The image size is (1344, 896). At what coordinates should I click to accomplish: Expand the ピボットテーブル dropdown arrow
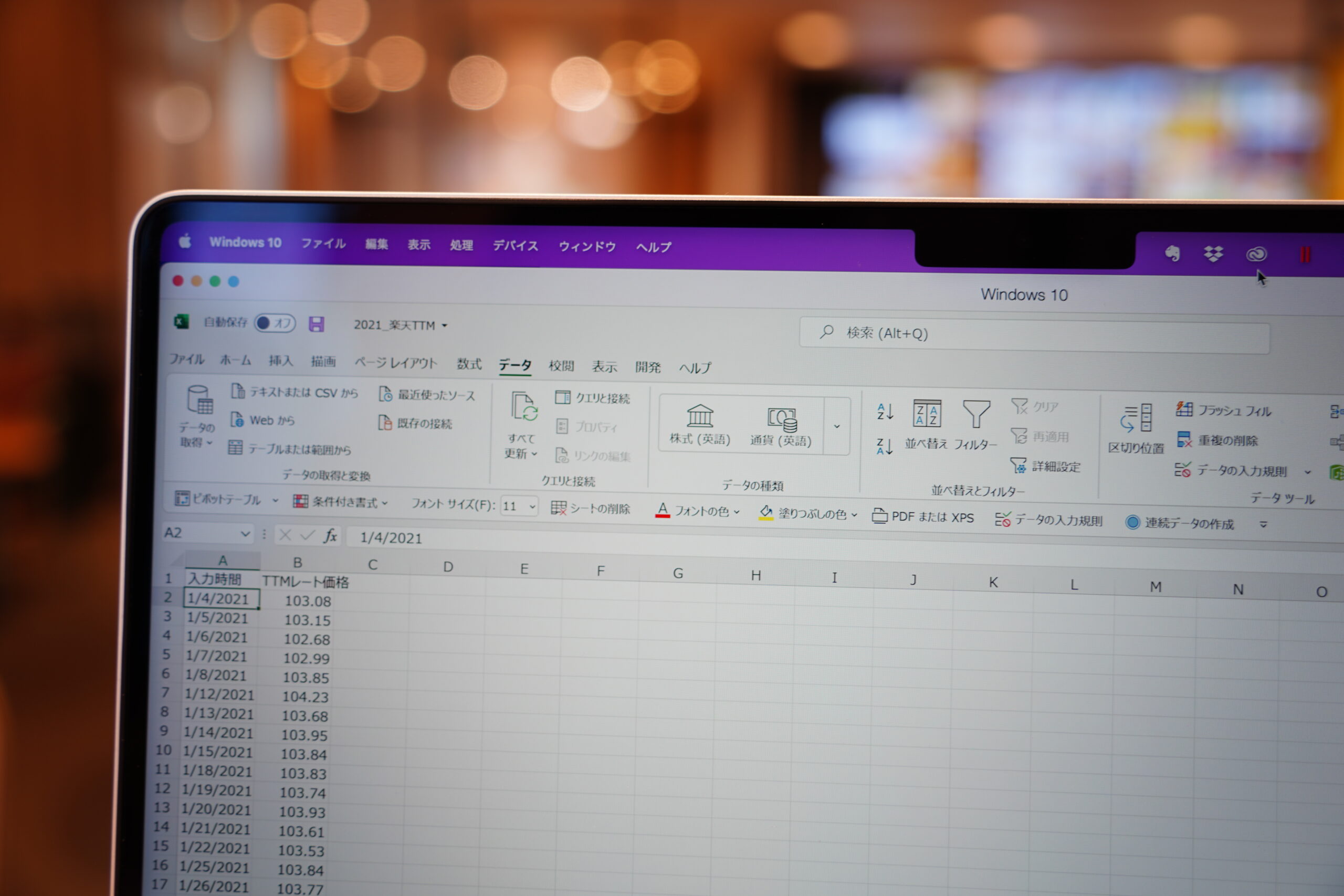[276, 501]
